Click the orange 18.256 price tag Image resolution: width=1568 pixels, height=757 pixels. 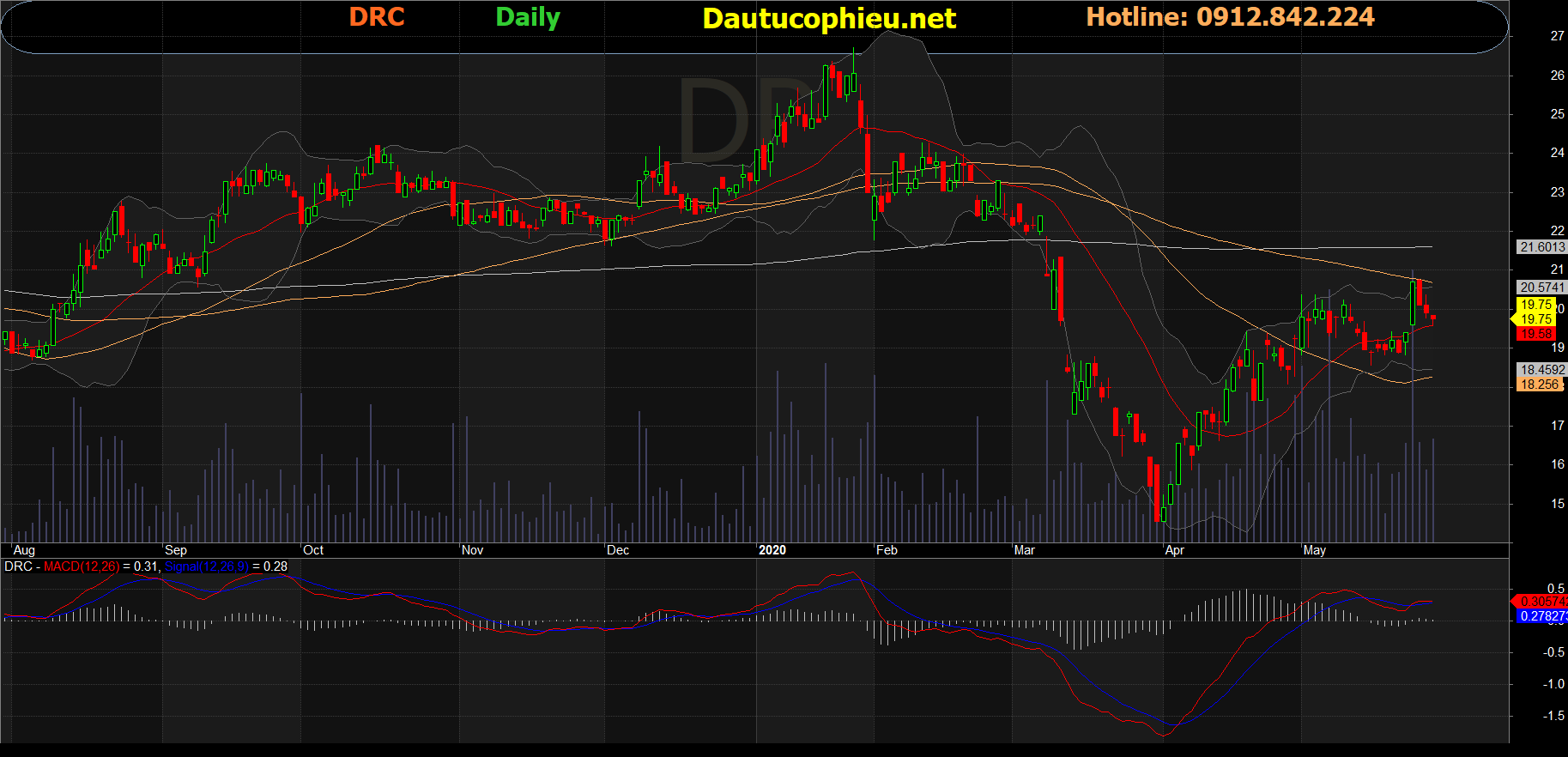[1541, 385]
